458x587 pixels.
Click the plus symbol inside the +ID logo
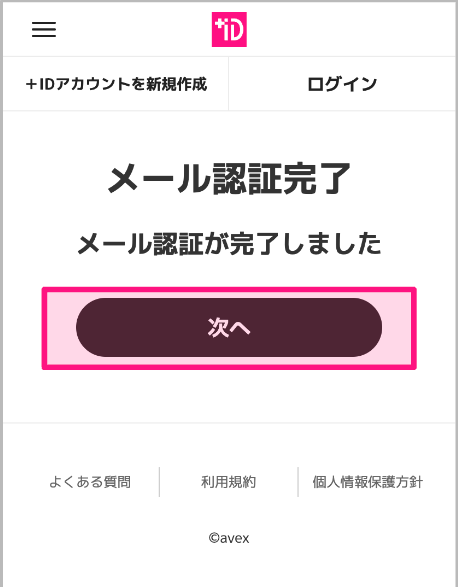(x=218, y=25)
